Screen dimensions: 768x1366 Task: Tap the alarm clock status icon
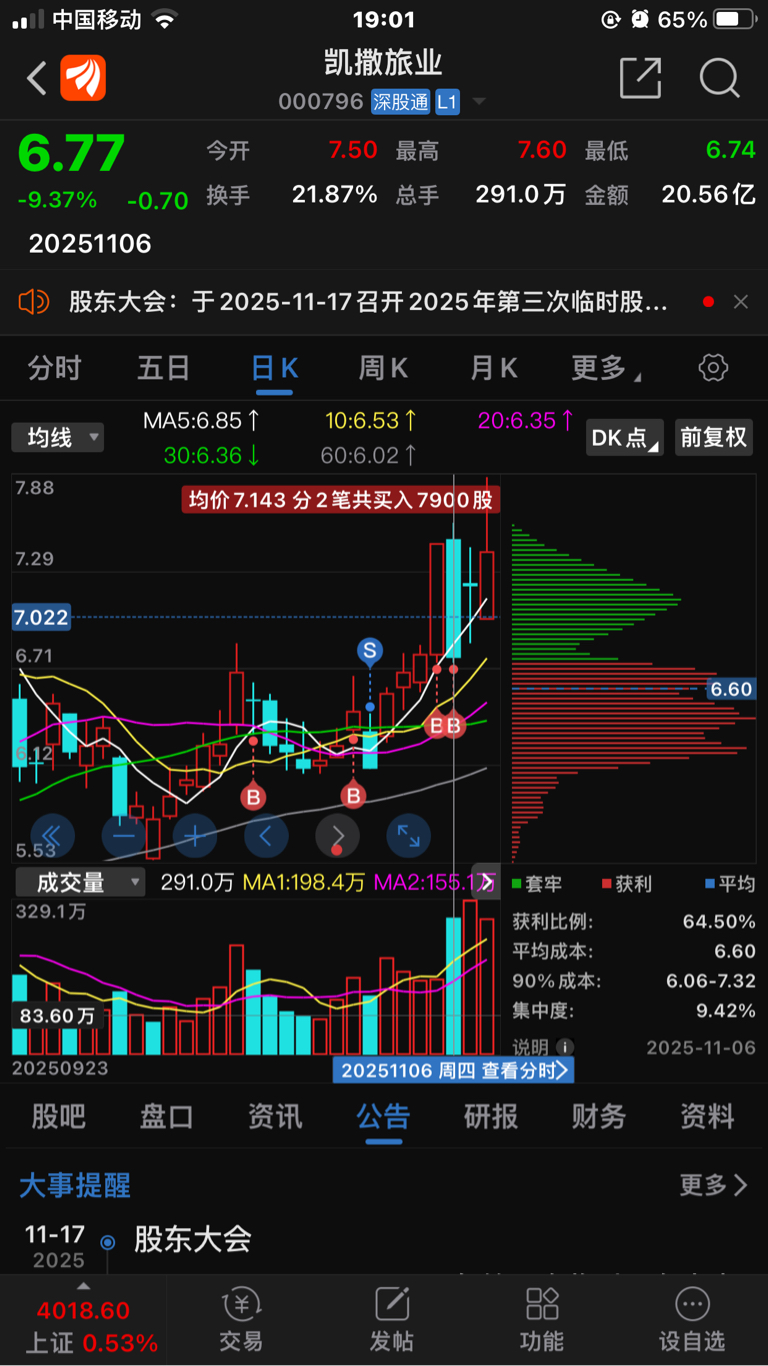[x=640, y=20]
